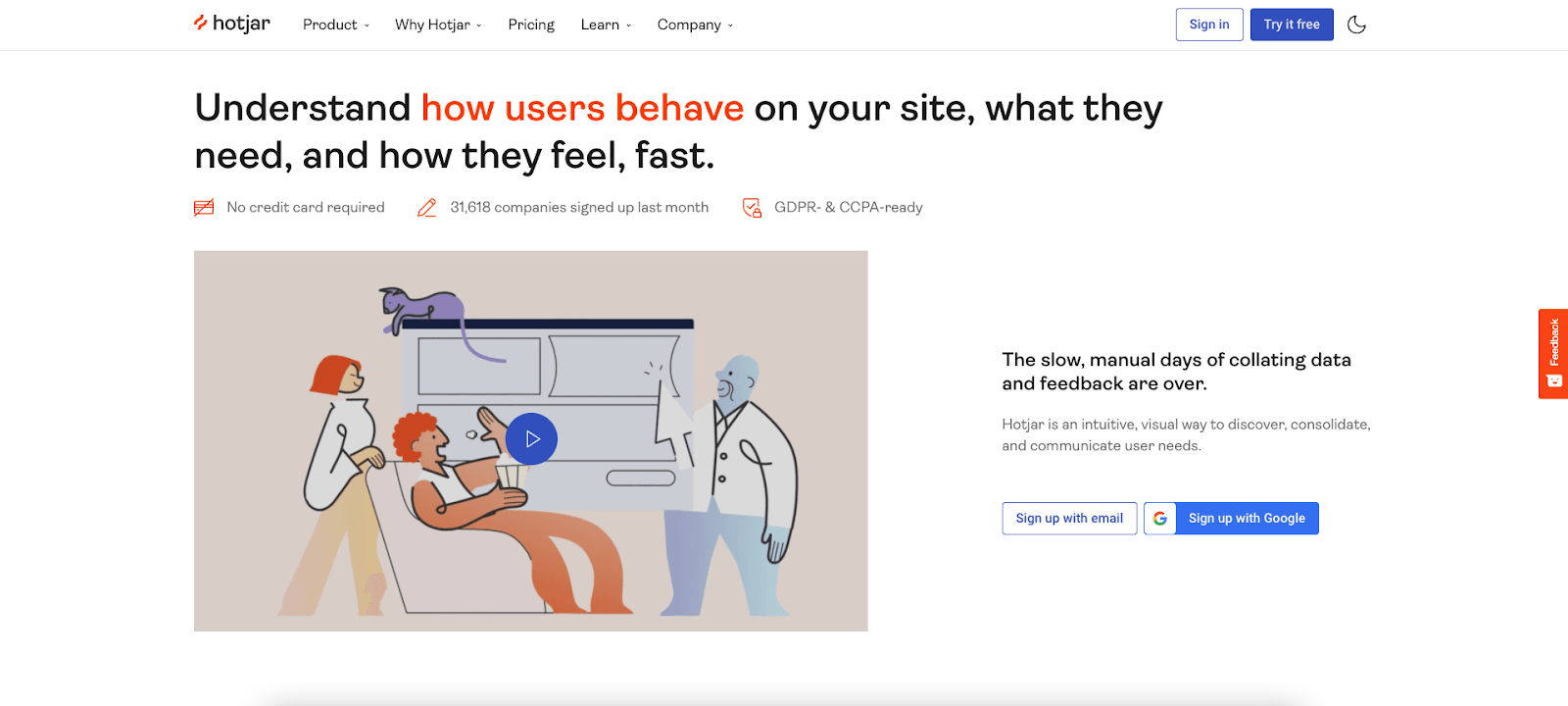Play the intro video
The height and width of the screenshot is (706, 1568).
[x=531, y=439]
